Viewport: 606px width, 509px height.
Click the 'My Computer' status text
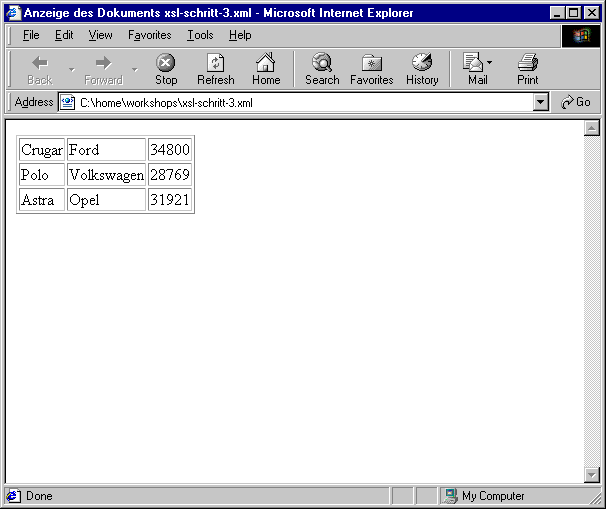[x=493, y=496]
